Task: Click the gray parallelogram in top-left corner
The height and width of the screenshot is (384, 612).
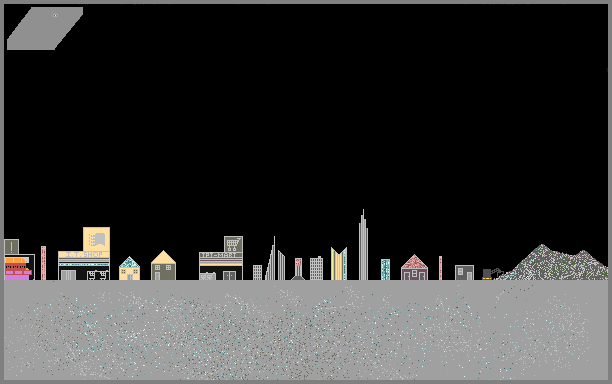Action: pos(45,28)
